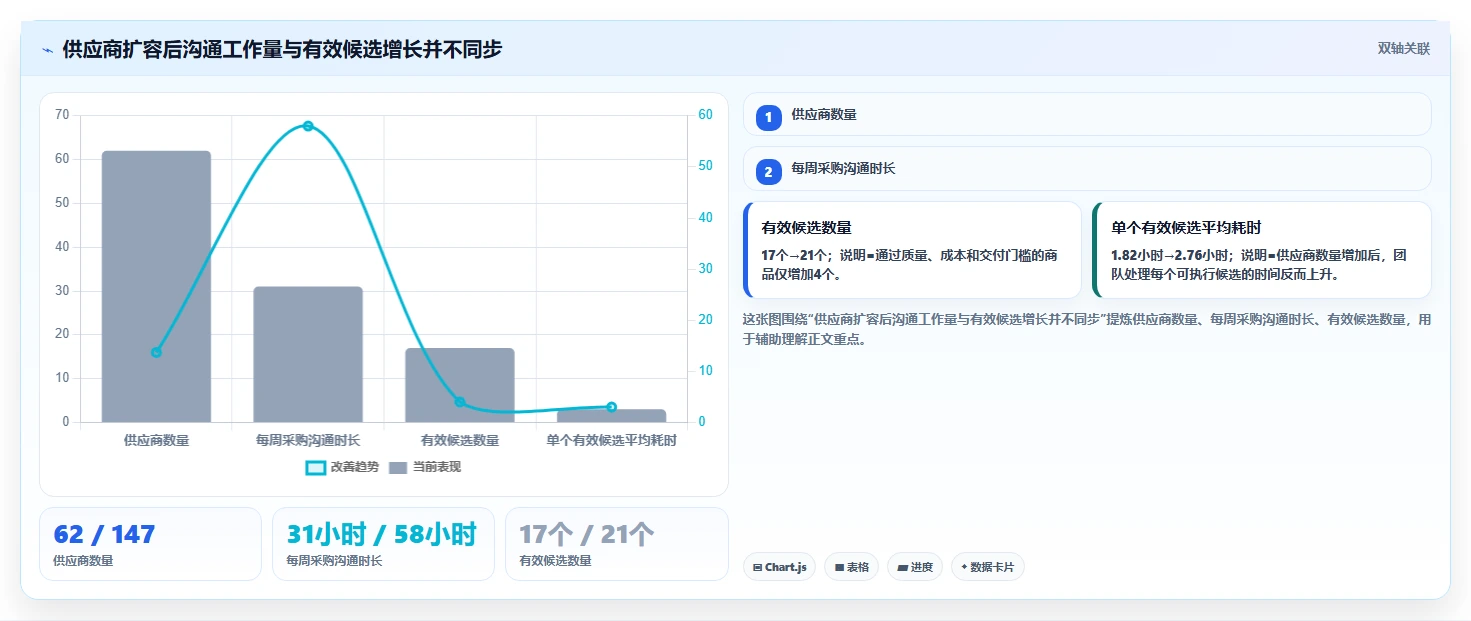
Task: Click the 单个有效候选平均耗时 detail card
Action: (1262, 250)
